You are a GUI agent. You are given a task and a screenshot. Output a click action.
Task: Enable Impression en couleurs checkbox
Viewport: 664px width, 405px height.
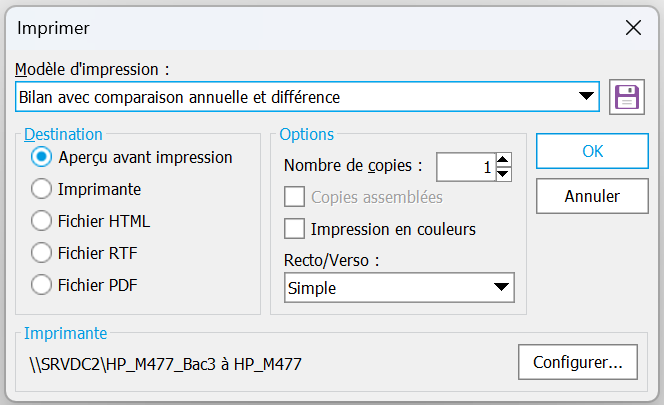pyautogui.click(x=295, y=229)
